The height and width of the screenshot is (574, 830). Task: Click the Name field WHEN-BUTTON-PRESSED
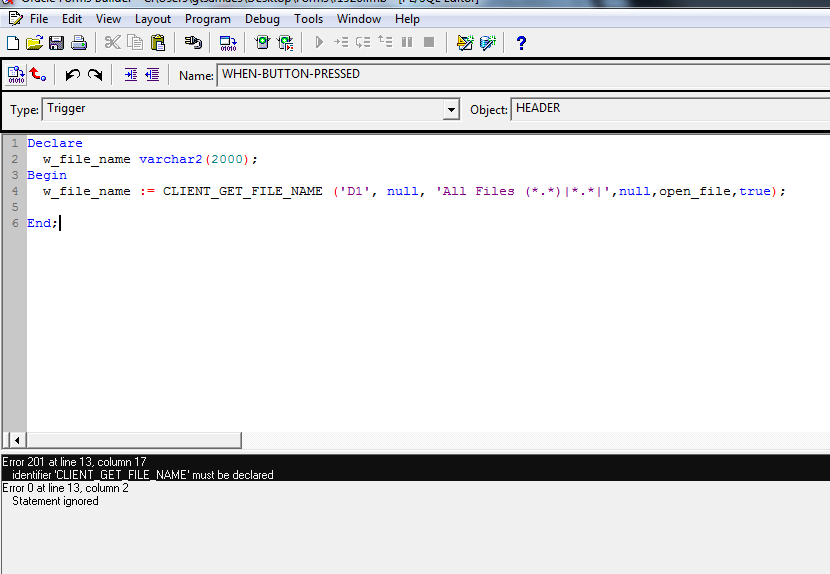pyautogui.click(x=523, y=74)
